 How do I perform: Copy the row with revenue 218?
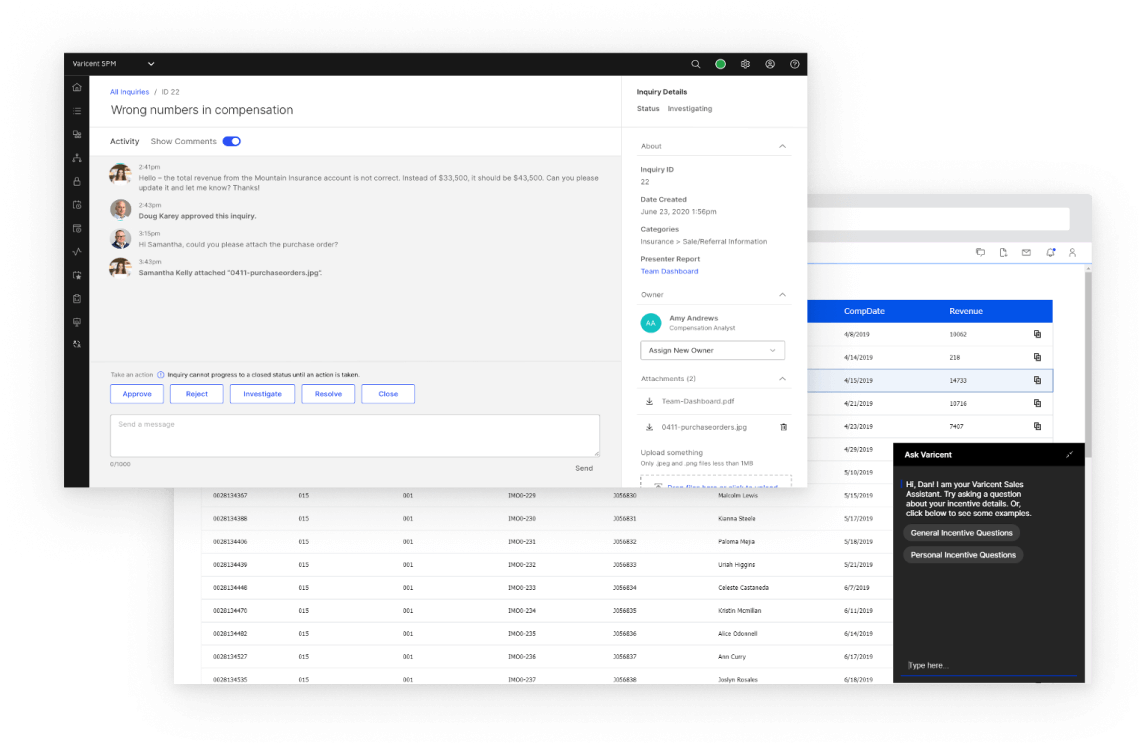pyautogui.click(x=1037, y=357)
